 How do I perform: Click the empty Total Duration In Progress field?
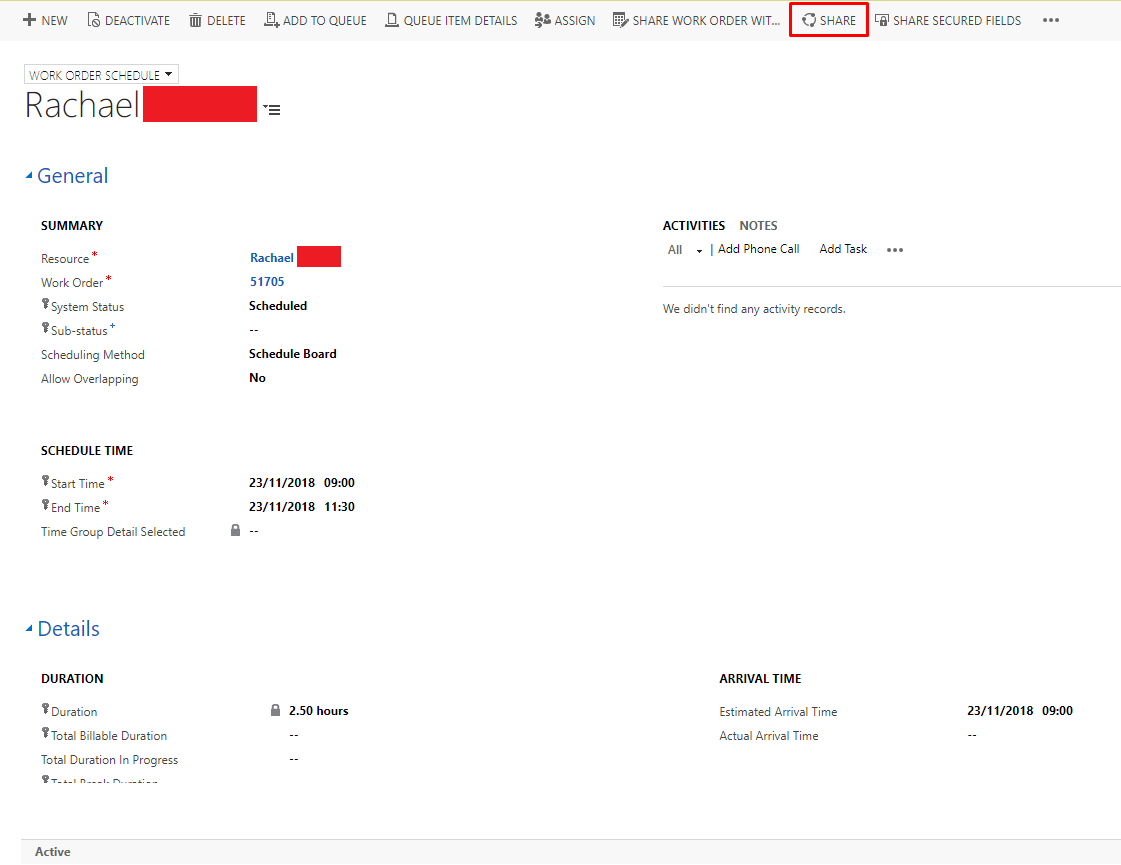294,759
